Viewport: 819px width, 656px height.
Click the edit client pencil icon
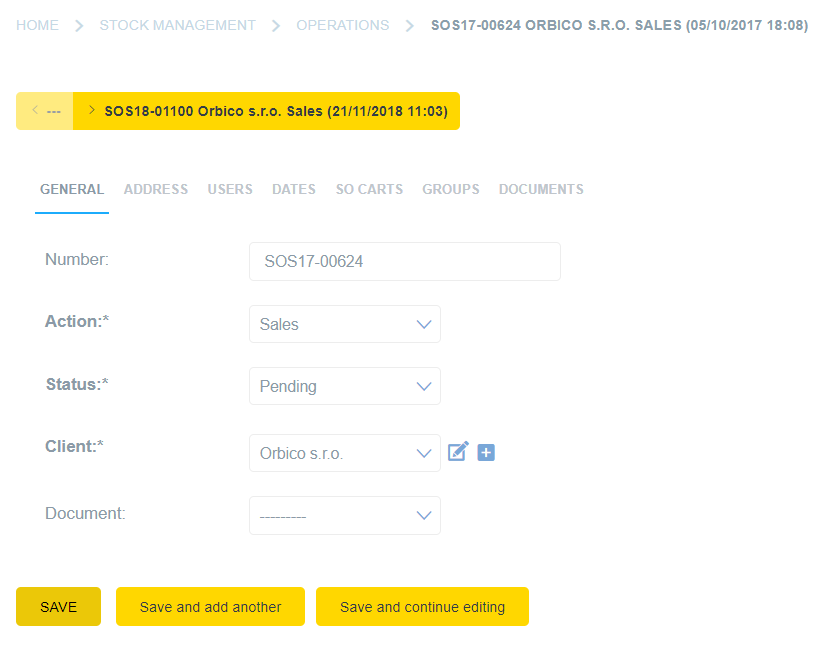[458, 452]
